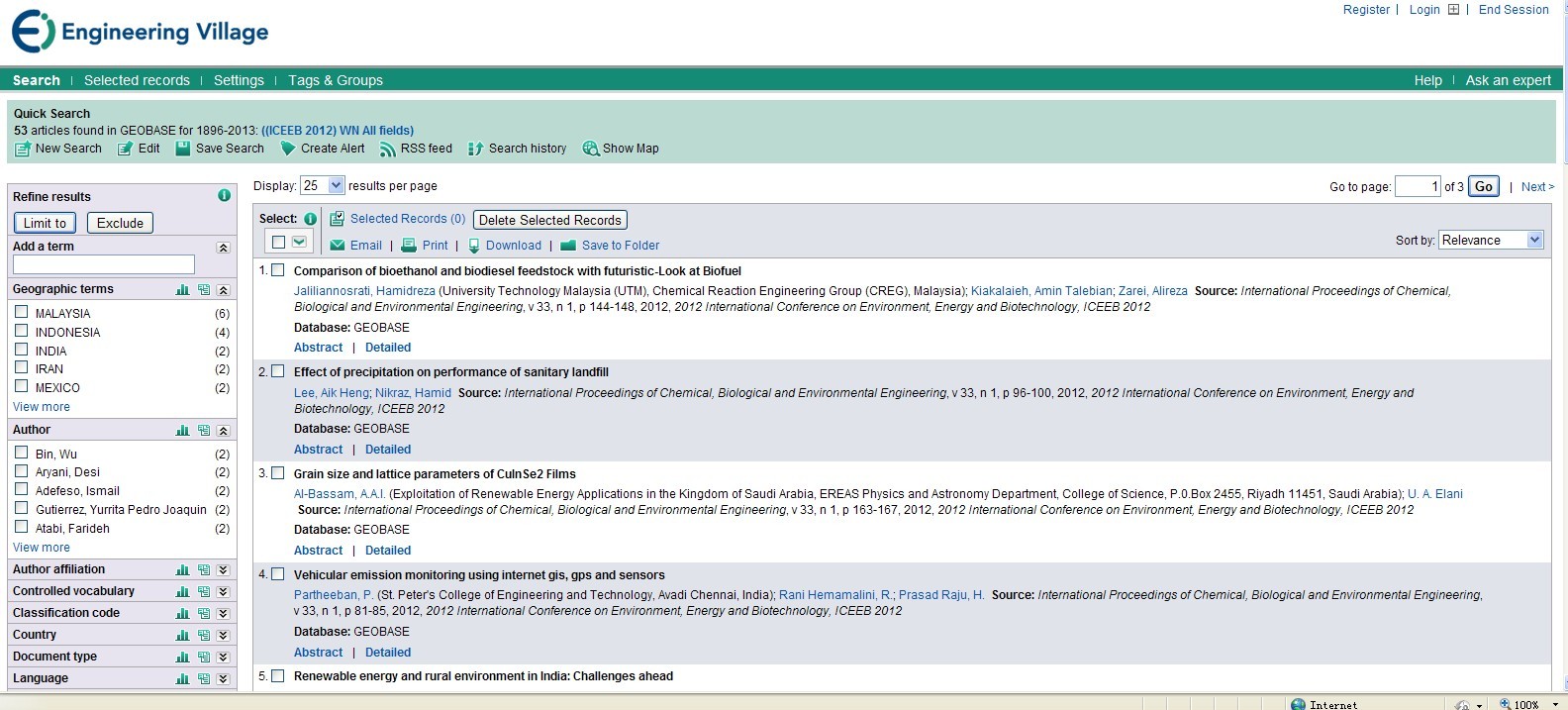Click the Show Map globe icon

point(591,149)
